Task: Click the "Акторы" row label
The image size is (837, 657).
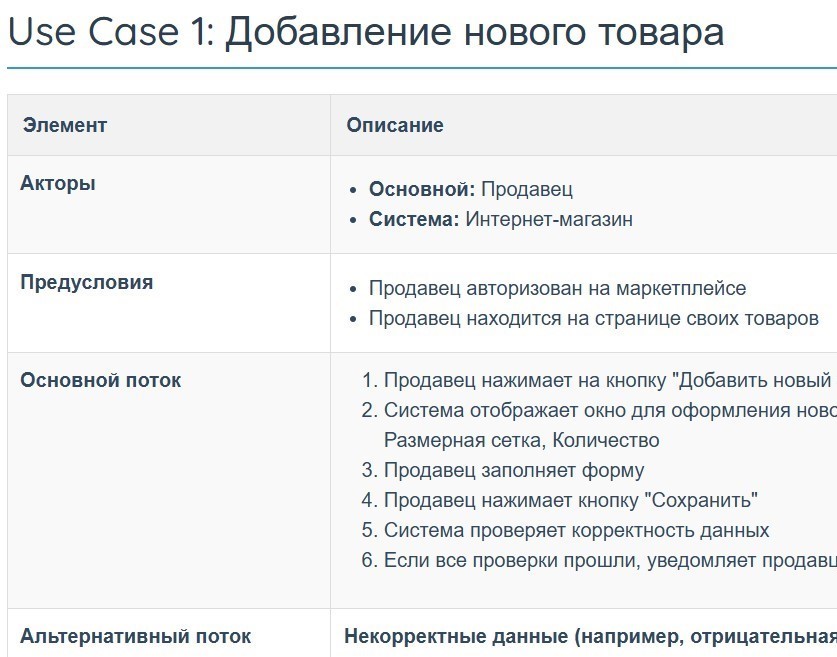Action: (x=58, y=184)
